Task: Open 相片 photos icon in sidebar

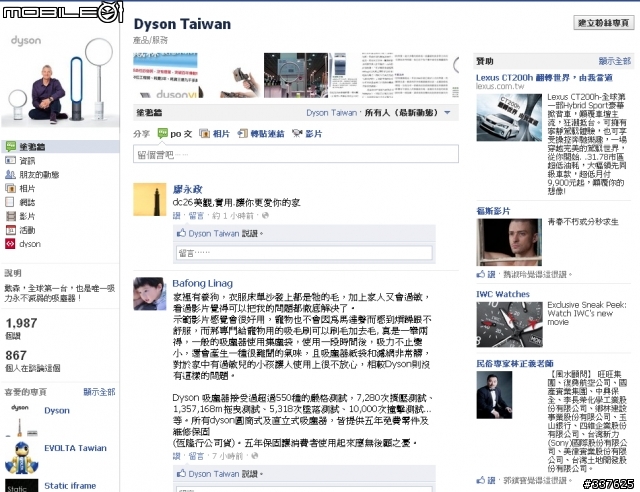Action: (x=10, y=188)
